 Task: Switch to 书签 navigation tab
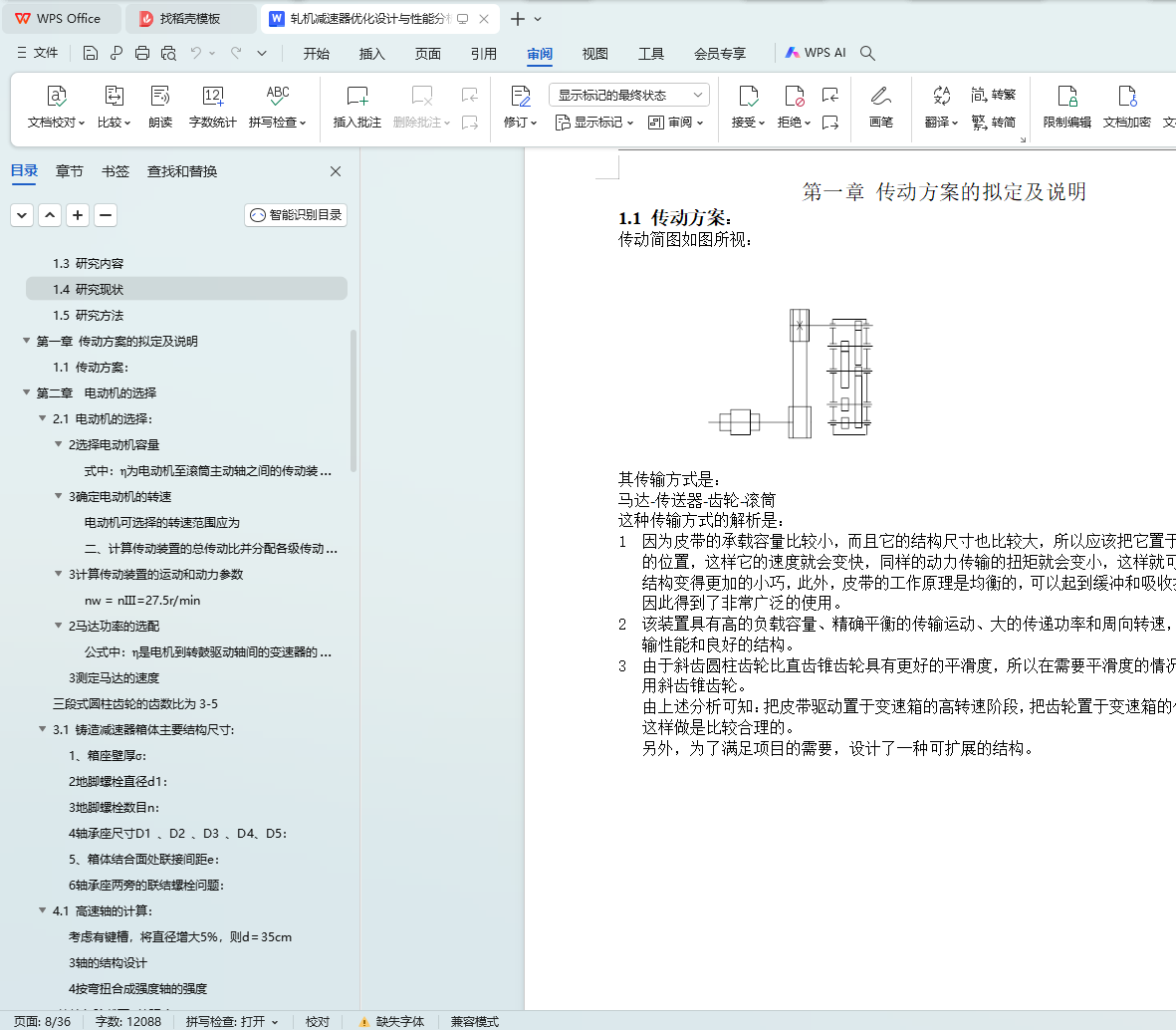116,171
